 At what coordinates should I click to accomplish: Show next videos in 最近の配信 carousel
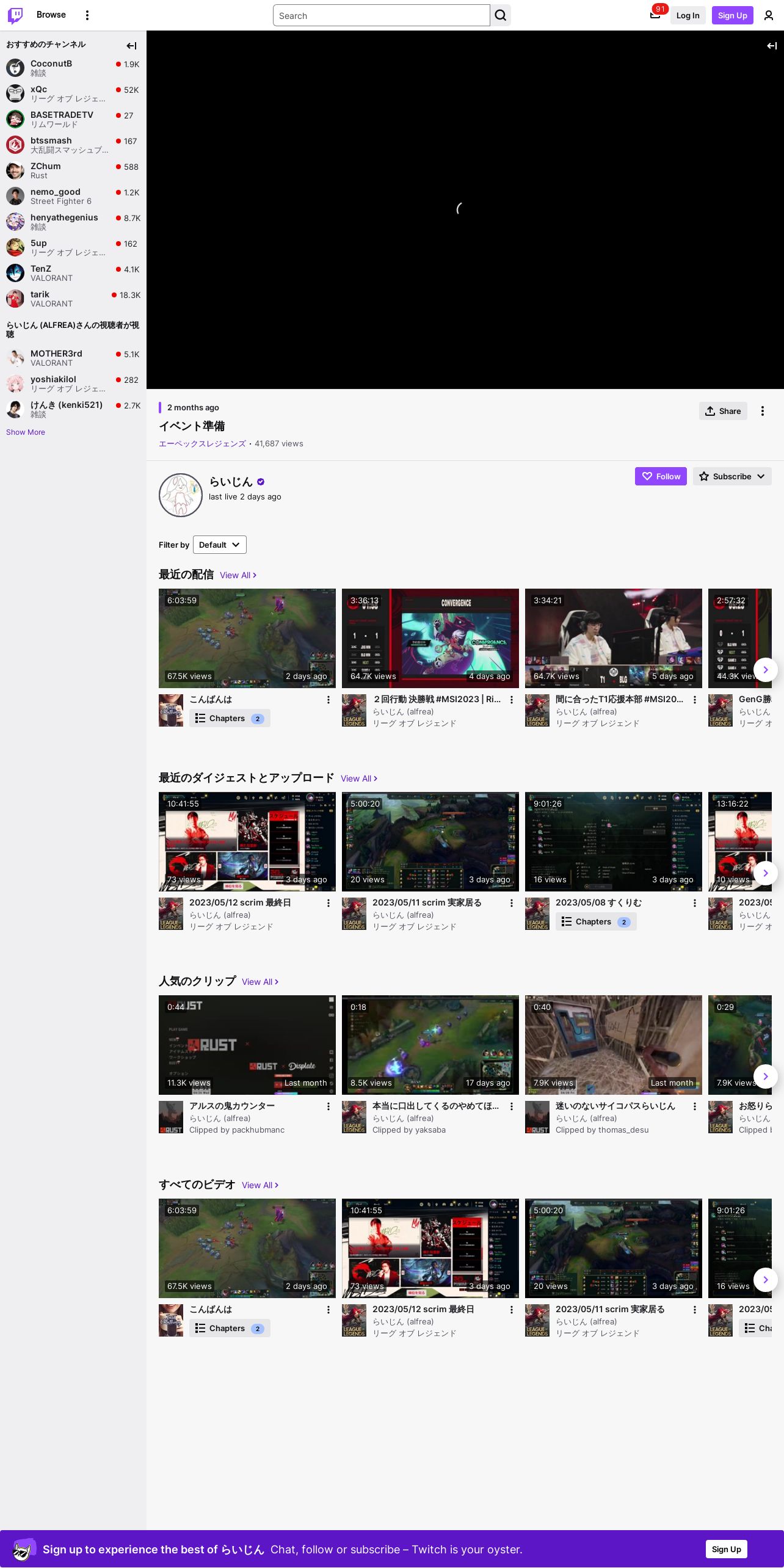[x=766, y=670]
